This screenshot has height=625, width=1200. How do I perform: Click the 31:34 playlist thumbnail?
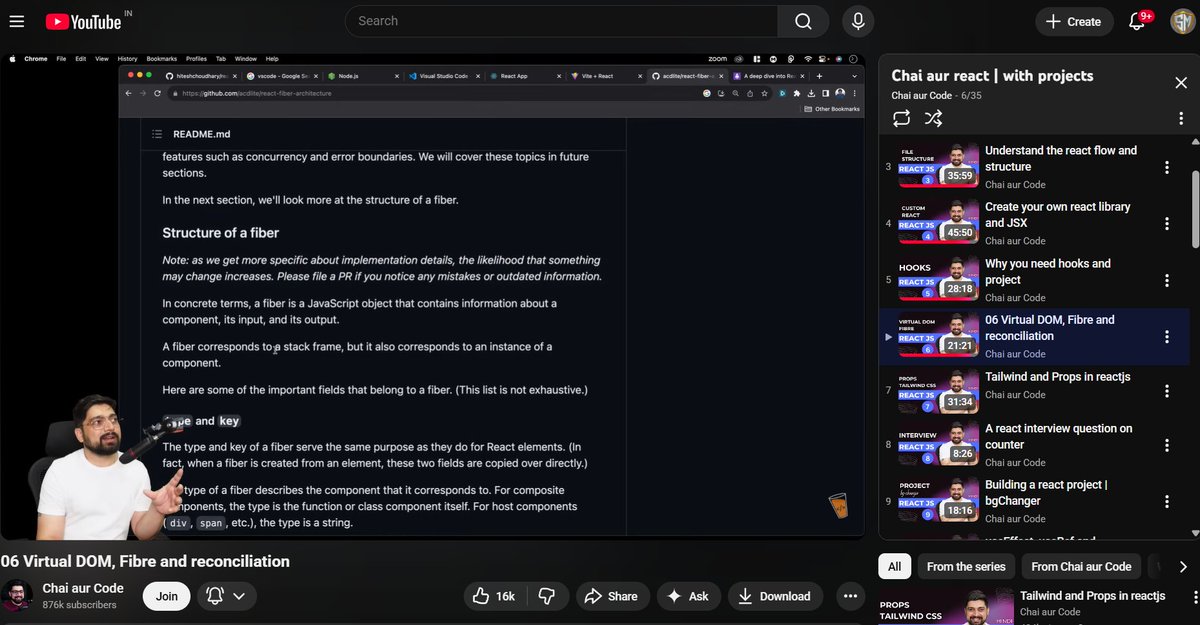(x=937, y=392)
